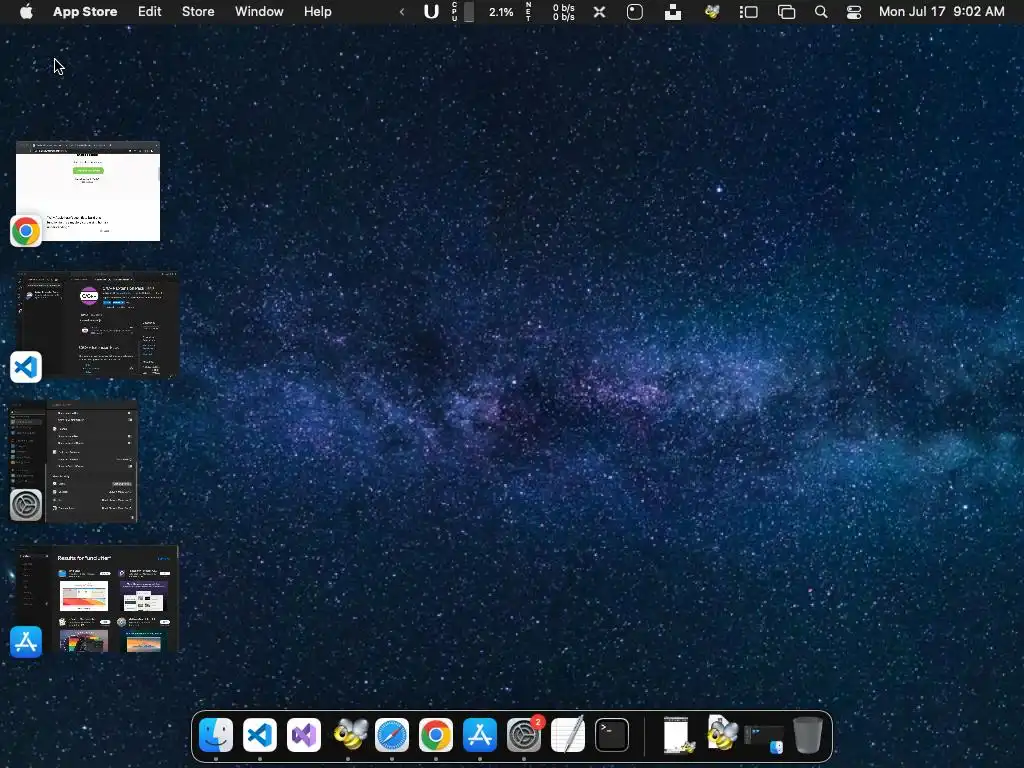The height and width of the screenshot is (768, 1024).
Task: Click the App Store icon in the Dock
Action: coord(480,735)
